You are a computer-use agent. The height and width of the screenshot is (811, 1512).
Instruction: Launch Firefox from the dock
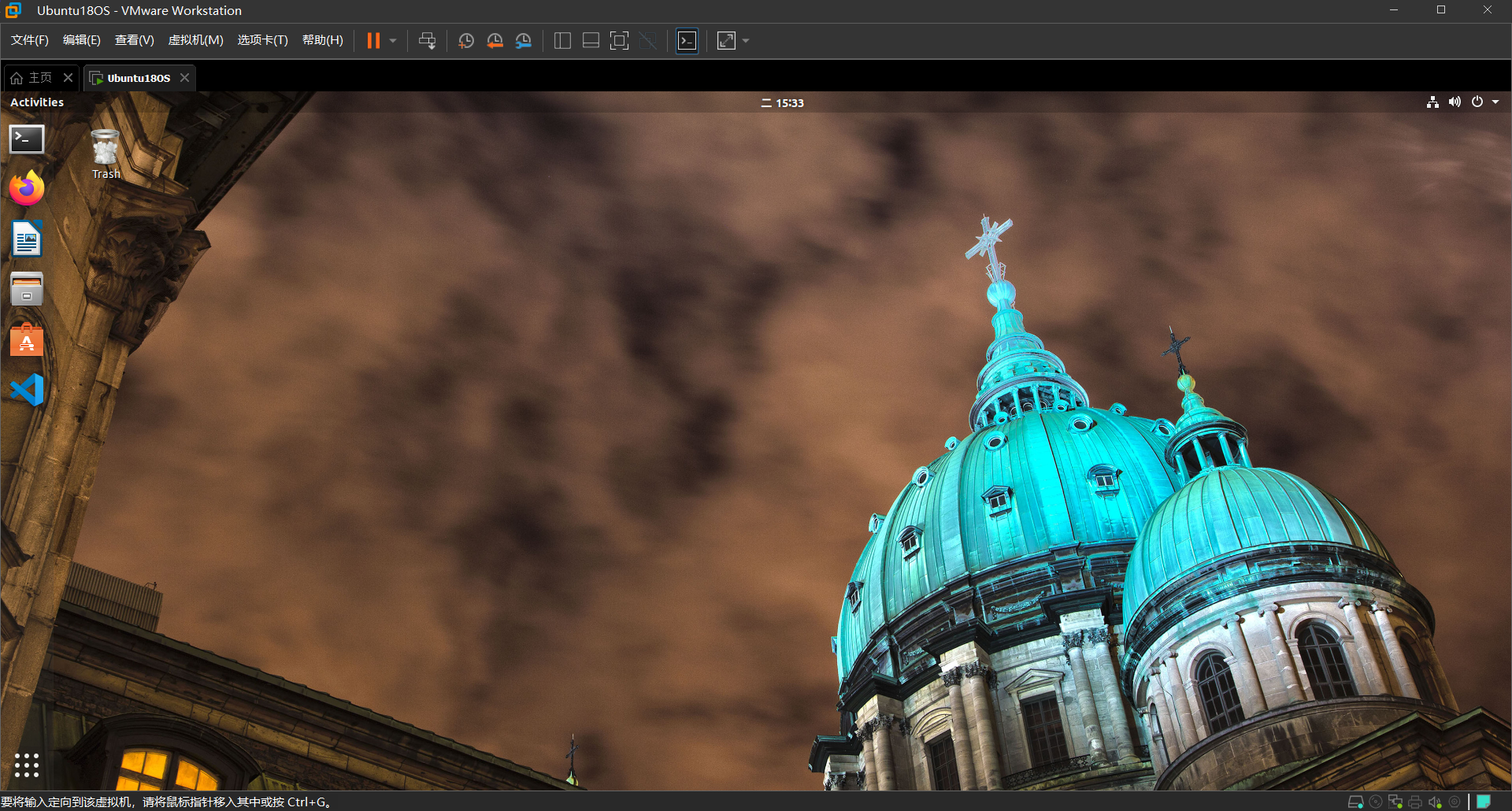tap(27, 188)
